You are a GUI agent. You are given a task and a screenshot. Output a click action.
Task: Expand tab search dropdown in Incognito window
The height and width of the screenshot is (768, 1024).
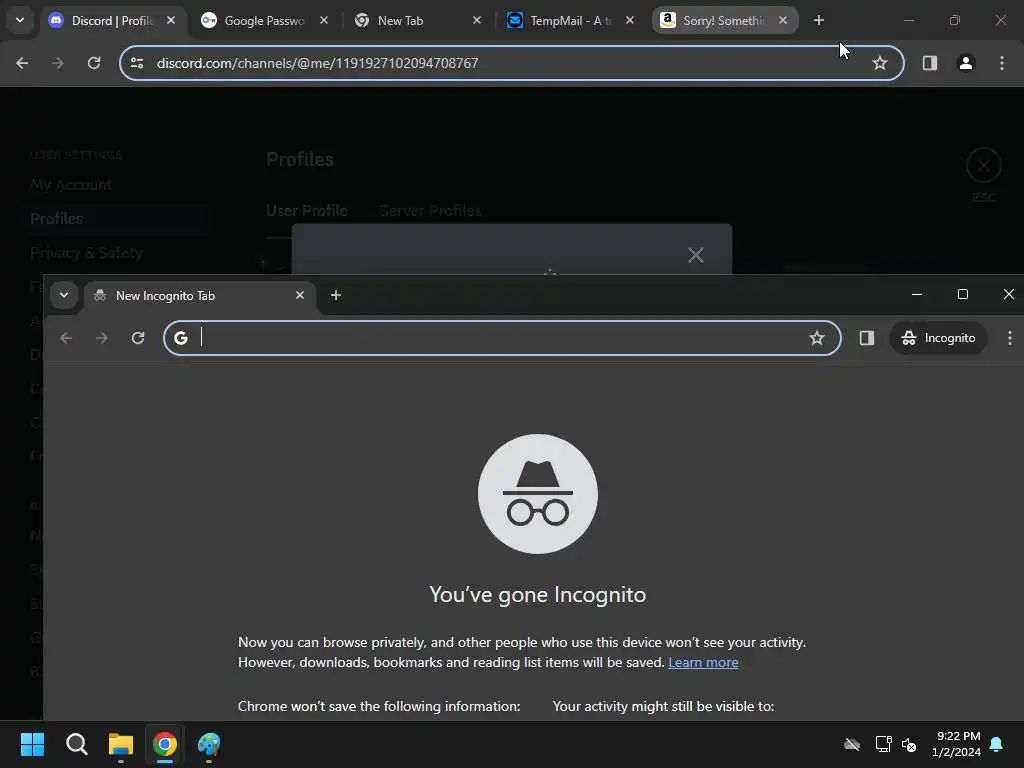(64, 295)
